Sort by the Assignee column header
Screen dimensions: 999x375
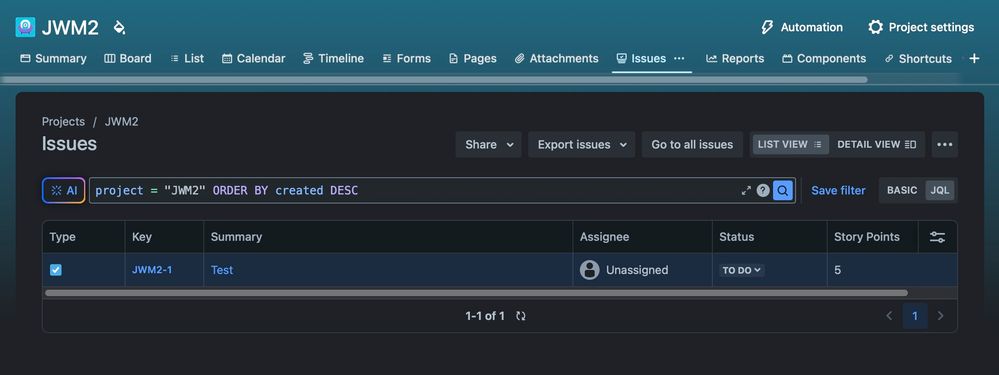tap(605, 237)
